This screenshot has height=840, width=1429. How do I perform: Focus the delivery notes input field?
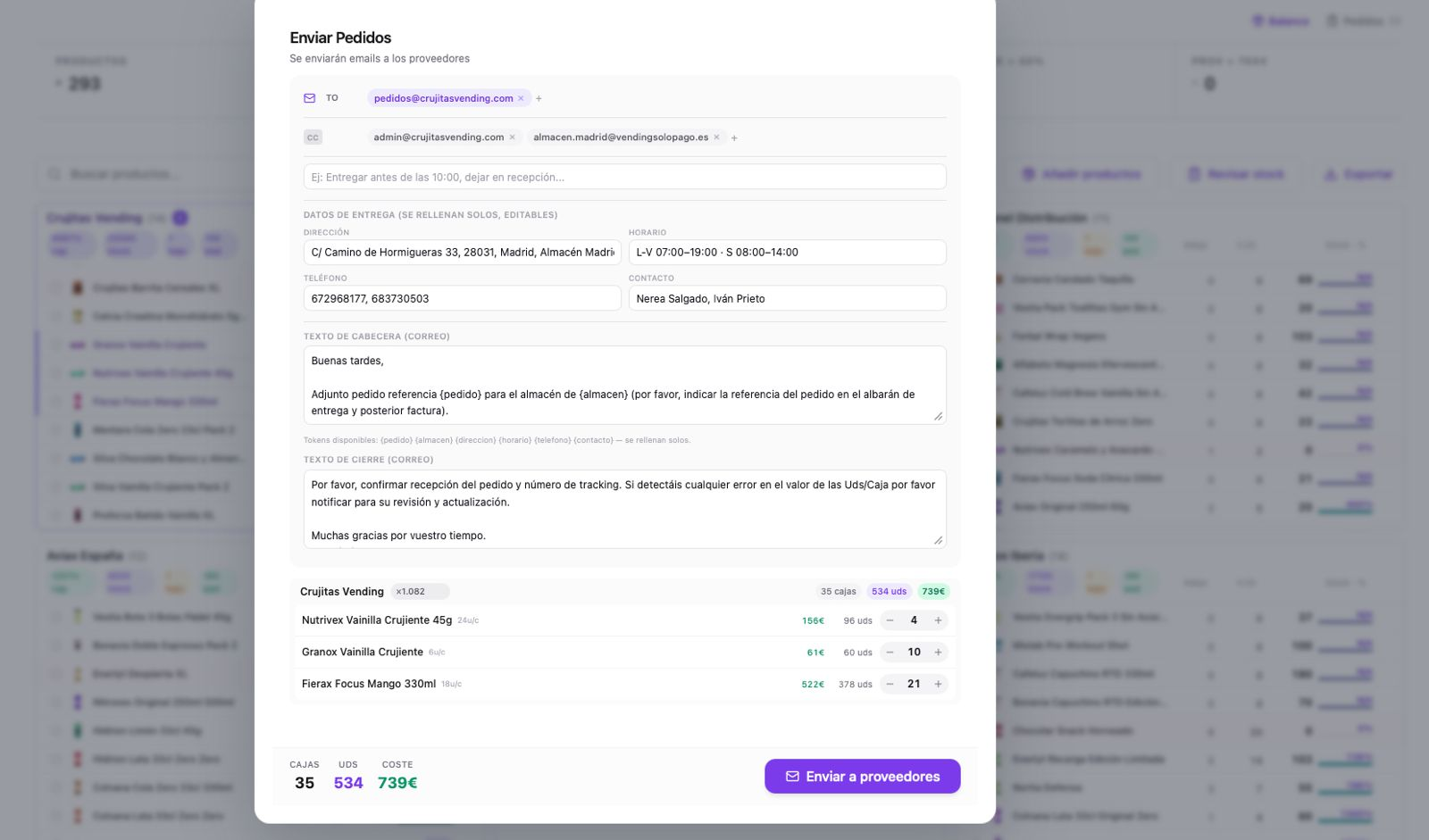pos(624,177)
